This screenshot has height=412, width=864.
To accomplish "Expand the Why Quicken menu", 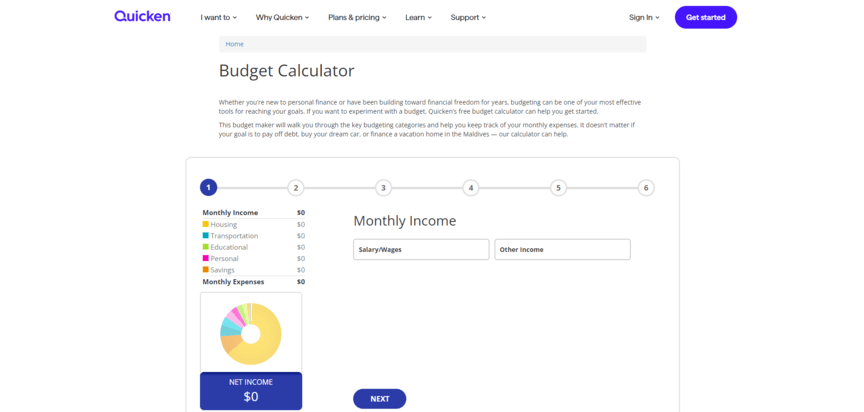I will [x=282, y=18].
